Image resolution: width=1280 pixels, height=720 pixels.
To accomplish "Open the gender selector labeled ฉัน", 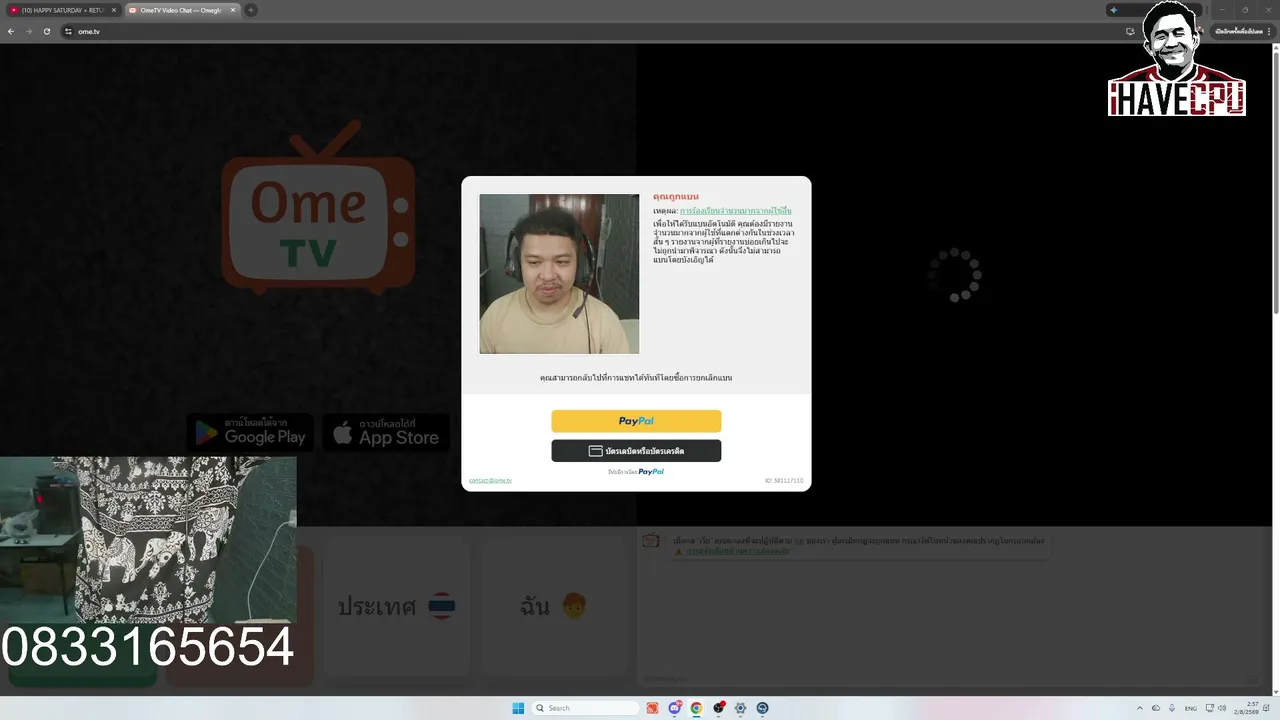I will 552,606.
